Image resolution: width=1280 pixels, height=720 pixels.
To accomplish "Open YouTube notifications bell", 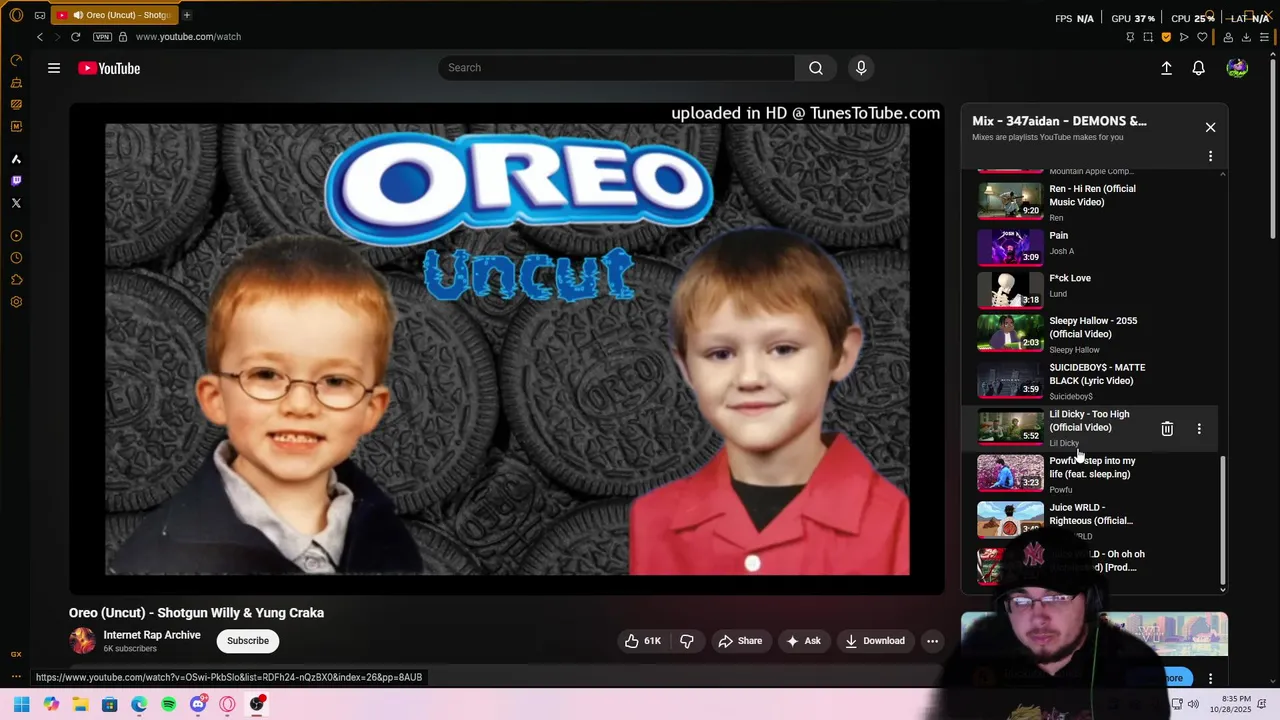I will pyautogui.click(x=1198, y=68).
